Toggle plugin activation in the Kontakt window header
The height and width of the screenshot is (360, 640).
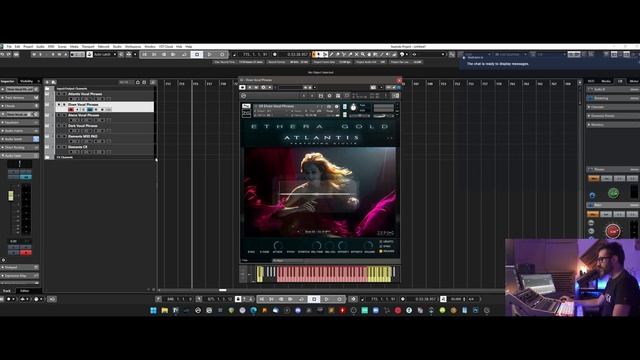[242, 87]
